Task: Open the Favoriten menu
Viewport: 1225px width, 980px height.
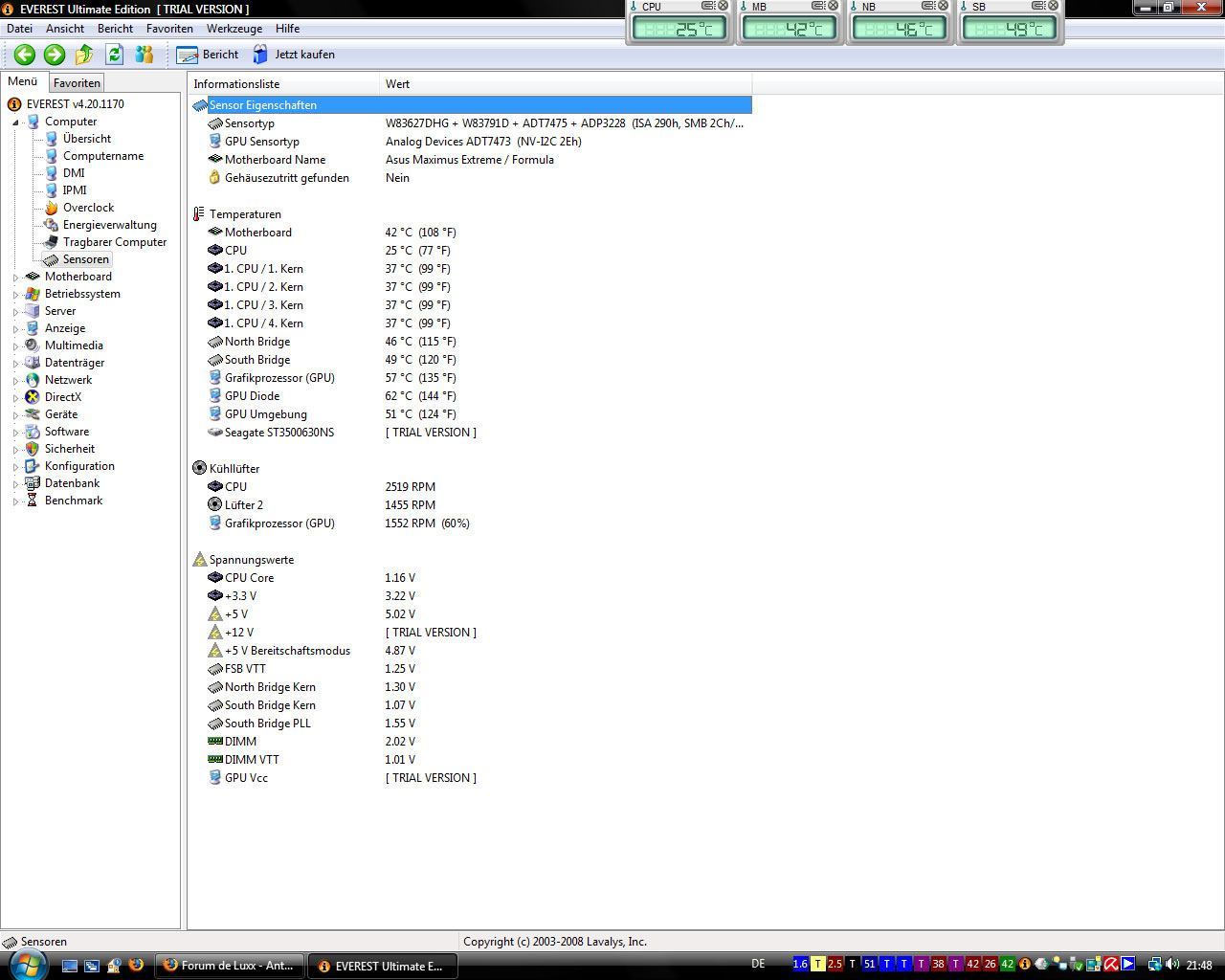Action: 169,29
